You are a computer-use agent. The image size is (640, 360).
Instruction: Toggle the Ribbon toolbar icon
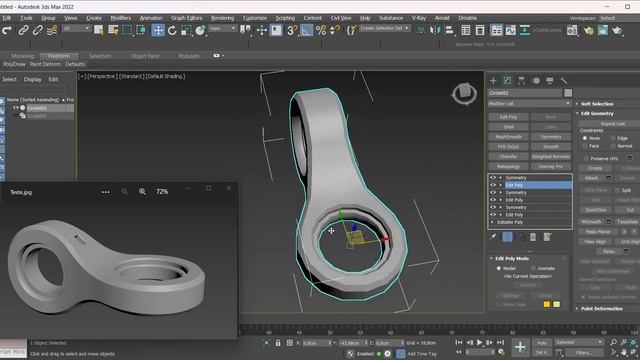[x=496, y=30]
